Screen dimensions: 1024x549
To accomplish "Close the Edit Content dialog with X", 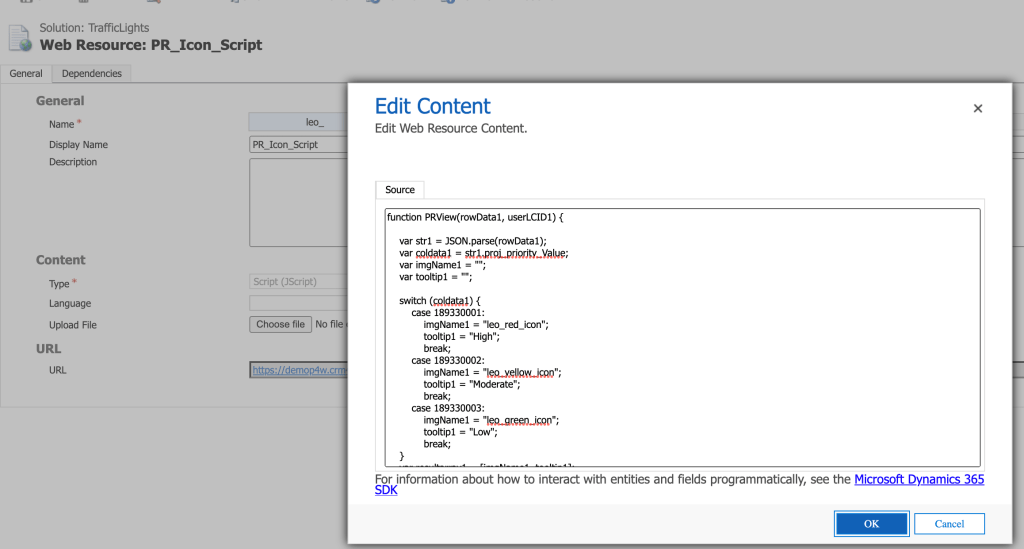I will click(x=978, y=108).
